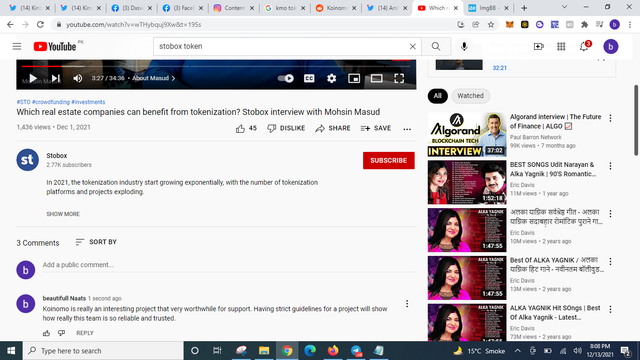Search with your voice microphone
Viewport: 640px width, 360px height.
[x=464, y=47]
